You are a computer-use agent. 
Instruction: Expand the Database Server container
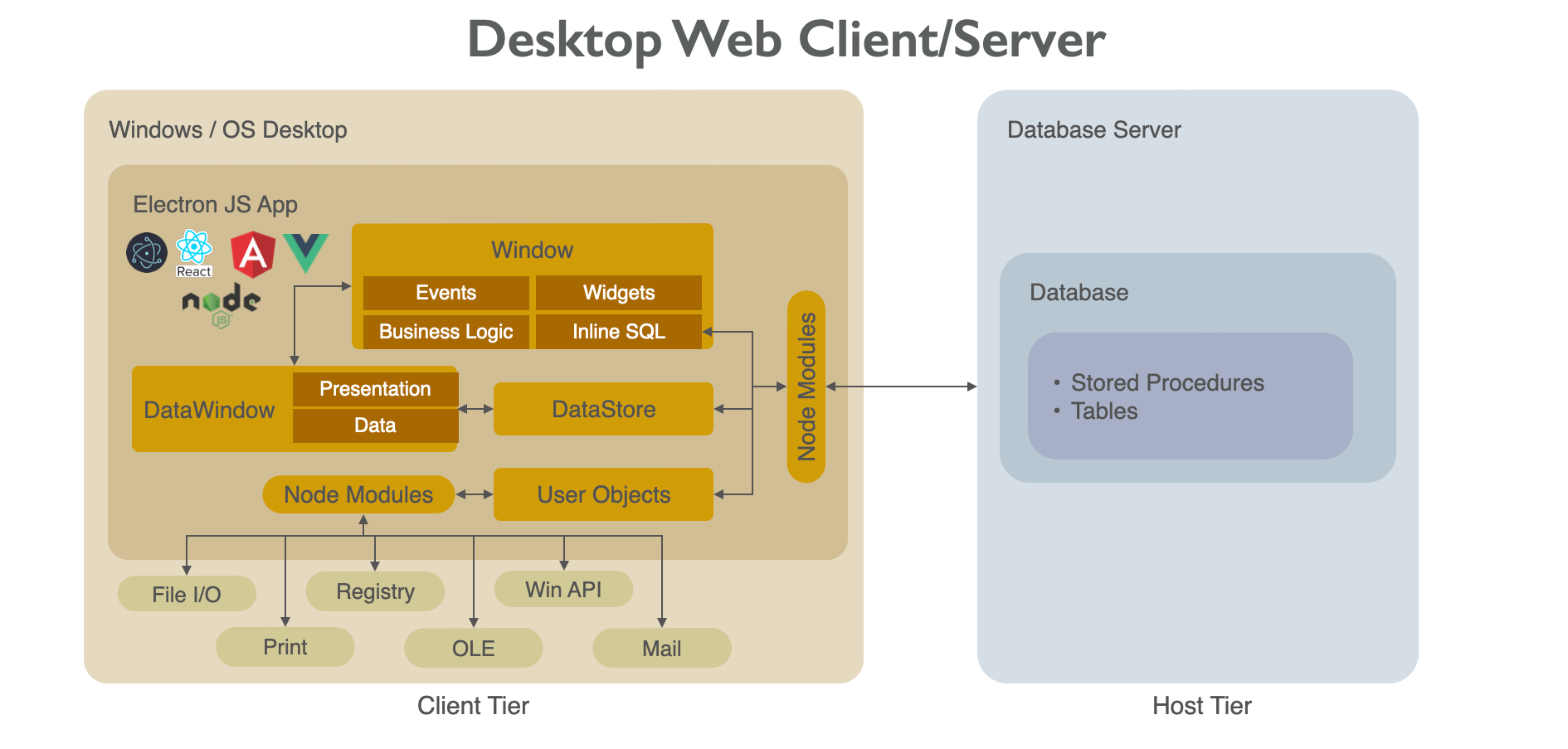coord(1093,129)
